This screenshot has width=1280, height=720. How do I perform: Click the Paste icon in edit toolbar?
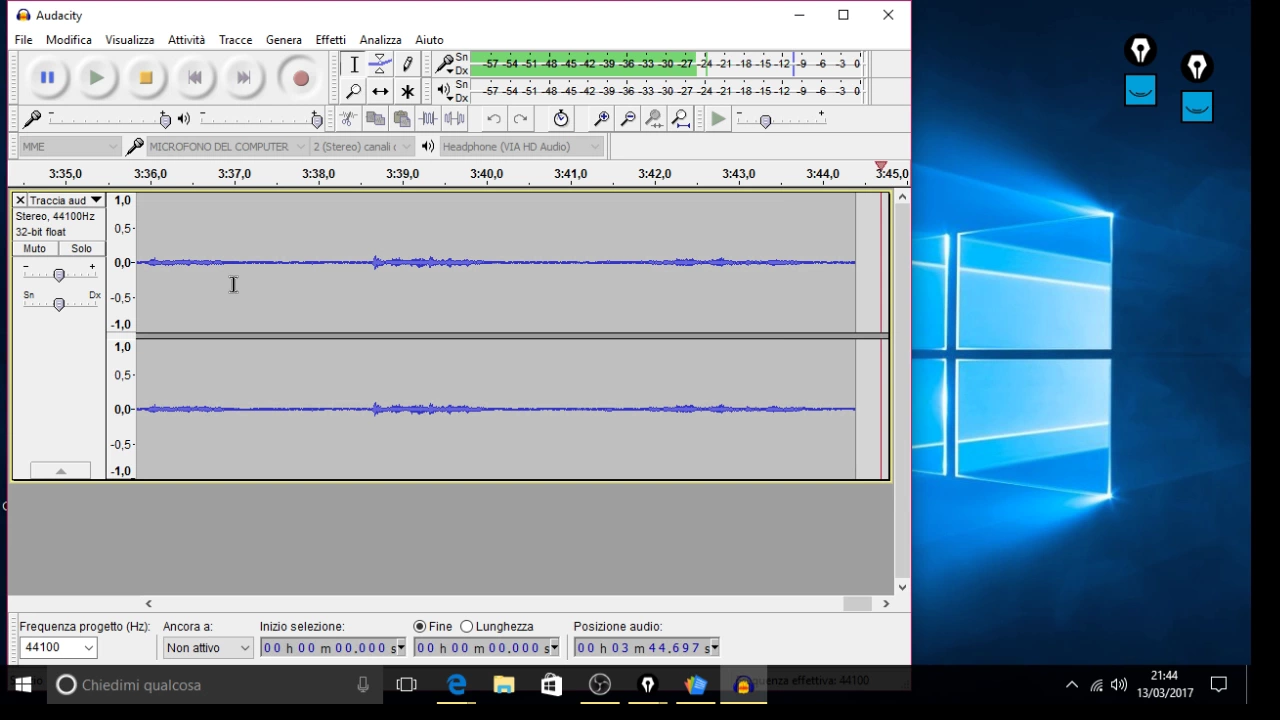[x=402, y=119]
